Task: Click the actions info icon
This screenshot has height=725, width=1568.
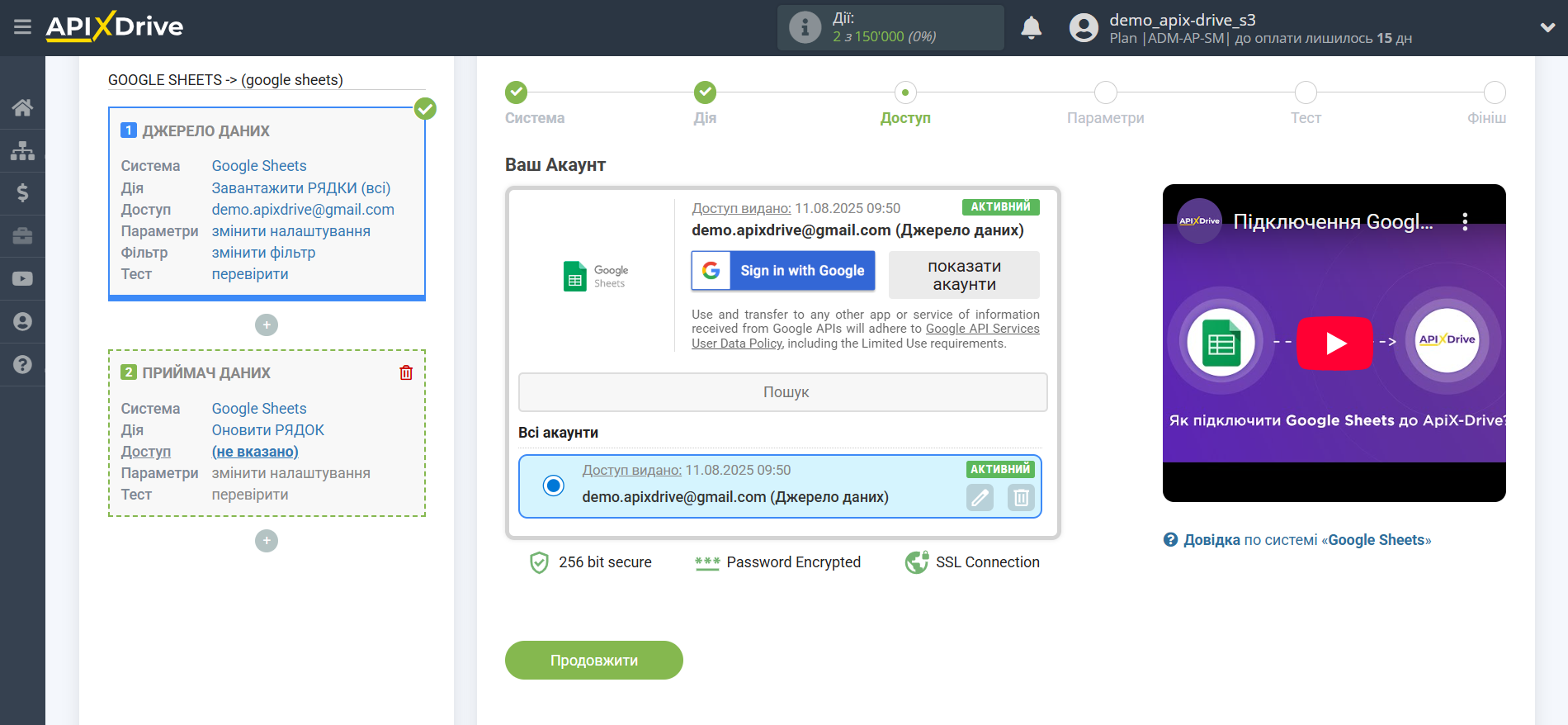Action: 805,27
